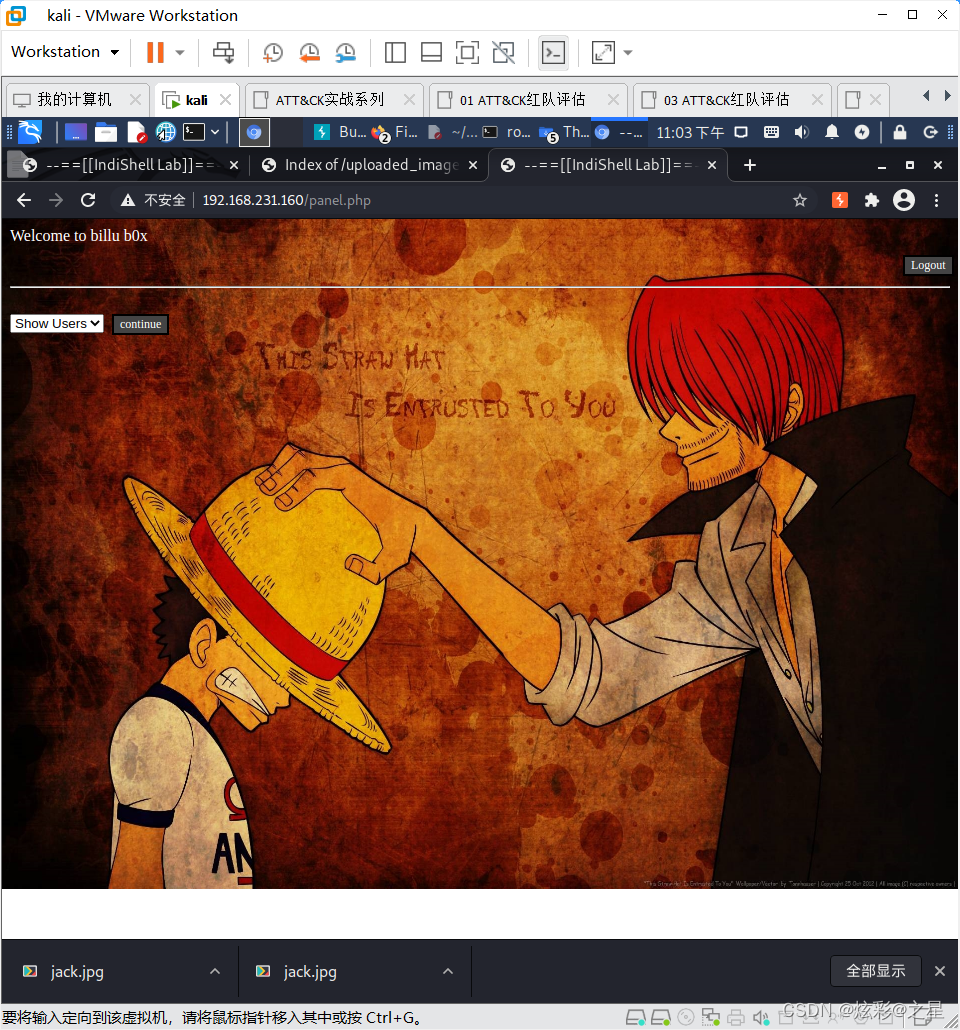Viewport: 960px width, 1030px height.
Task: Switch to the Burp Suite taskbar window
Action: coord(340,132)
